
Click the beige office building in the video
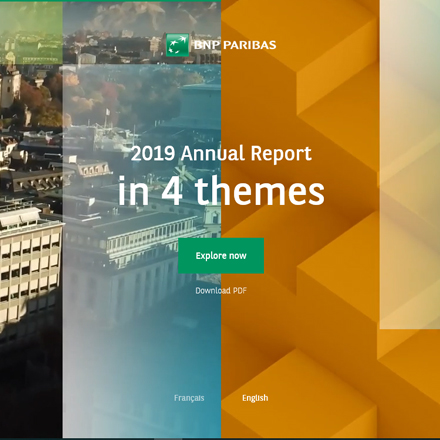pyautogui.click(x=31, y=267)
